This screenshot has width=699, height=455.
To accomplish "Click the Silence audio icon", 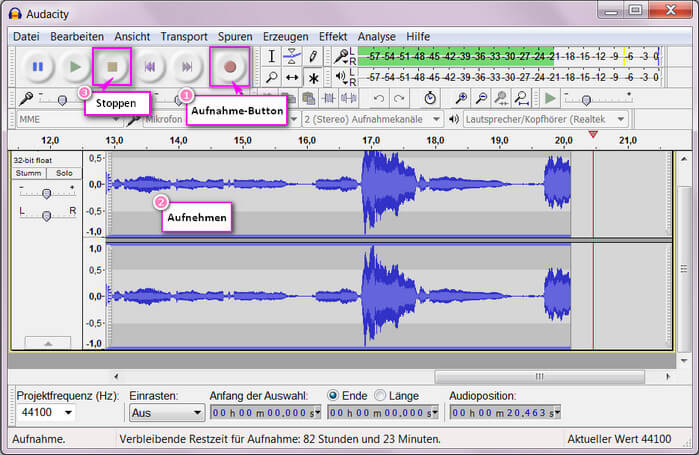I will (x=349, y=98).
